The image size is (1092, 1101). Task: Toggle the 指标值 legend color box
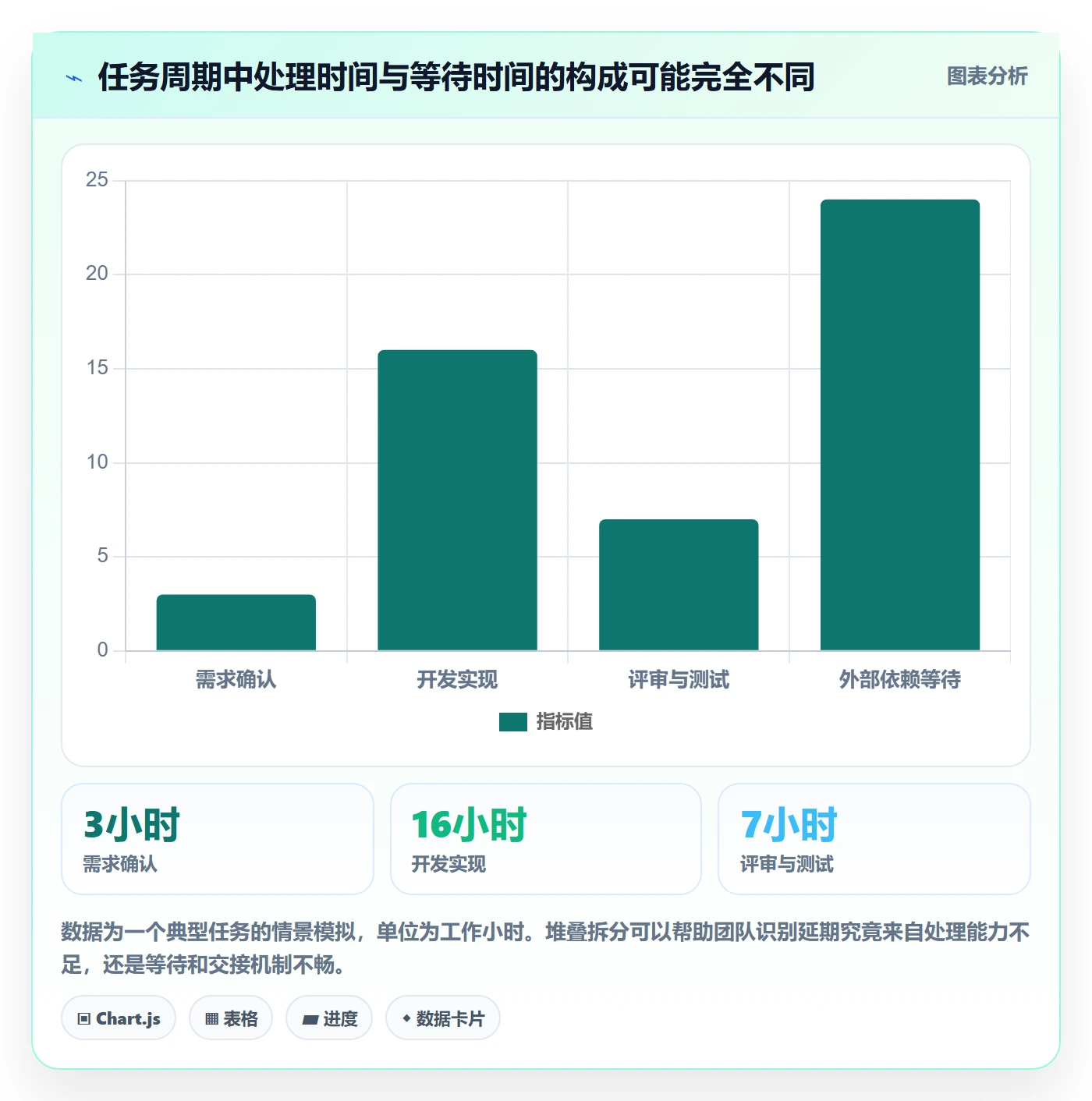513,722
